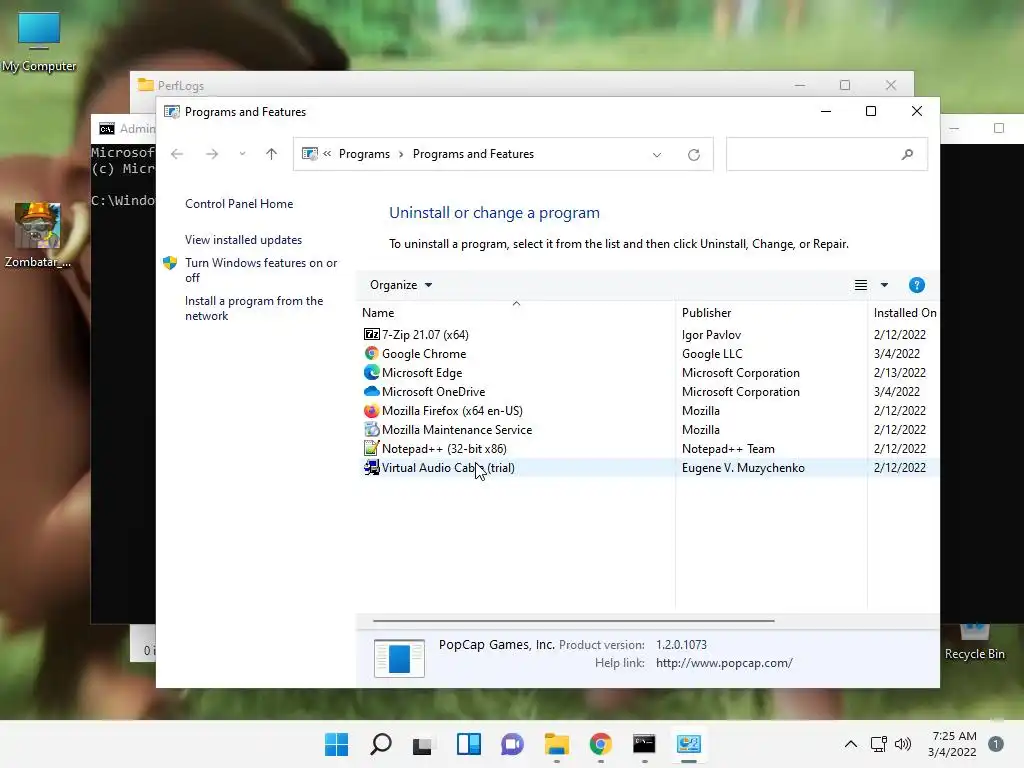Viewport: 1024px width, 768px height.
Task: Expand the view options dropdown arrow
Action: point(884,285)
